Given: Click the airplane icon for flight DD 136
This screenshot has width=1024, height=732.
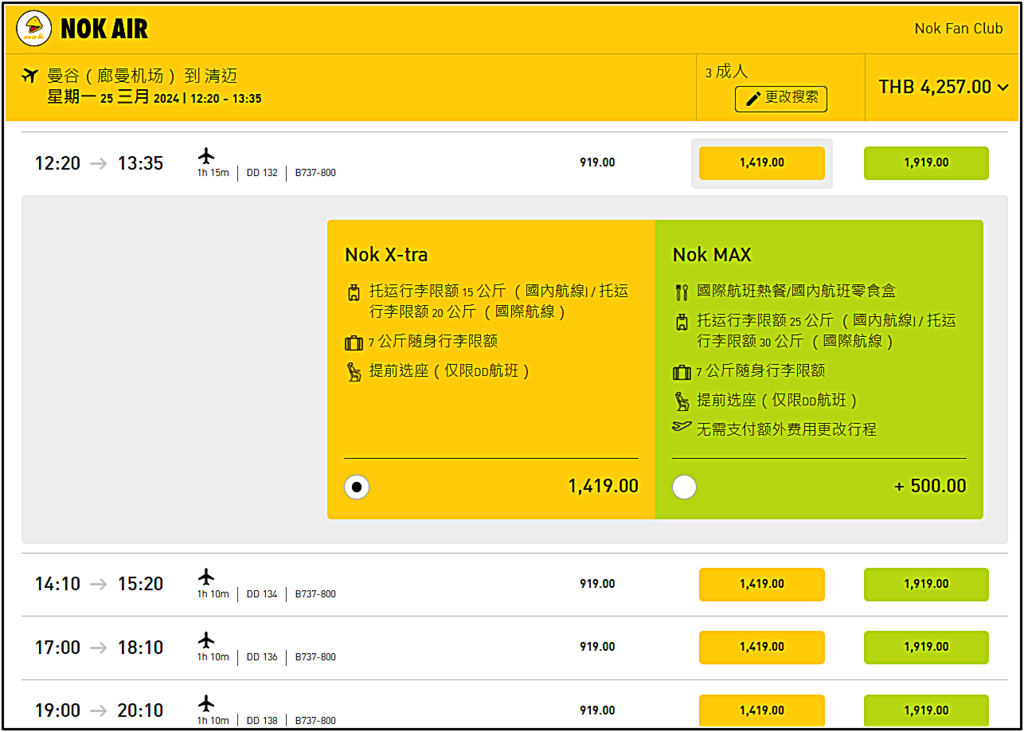Looking at the screenshot, I should pyautogui.click(x=206, y=640).
